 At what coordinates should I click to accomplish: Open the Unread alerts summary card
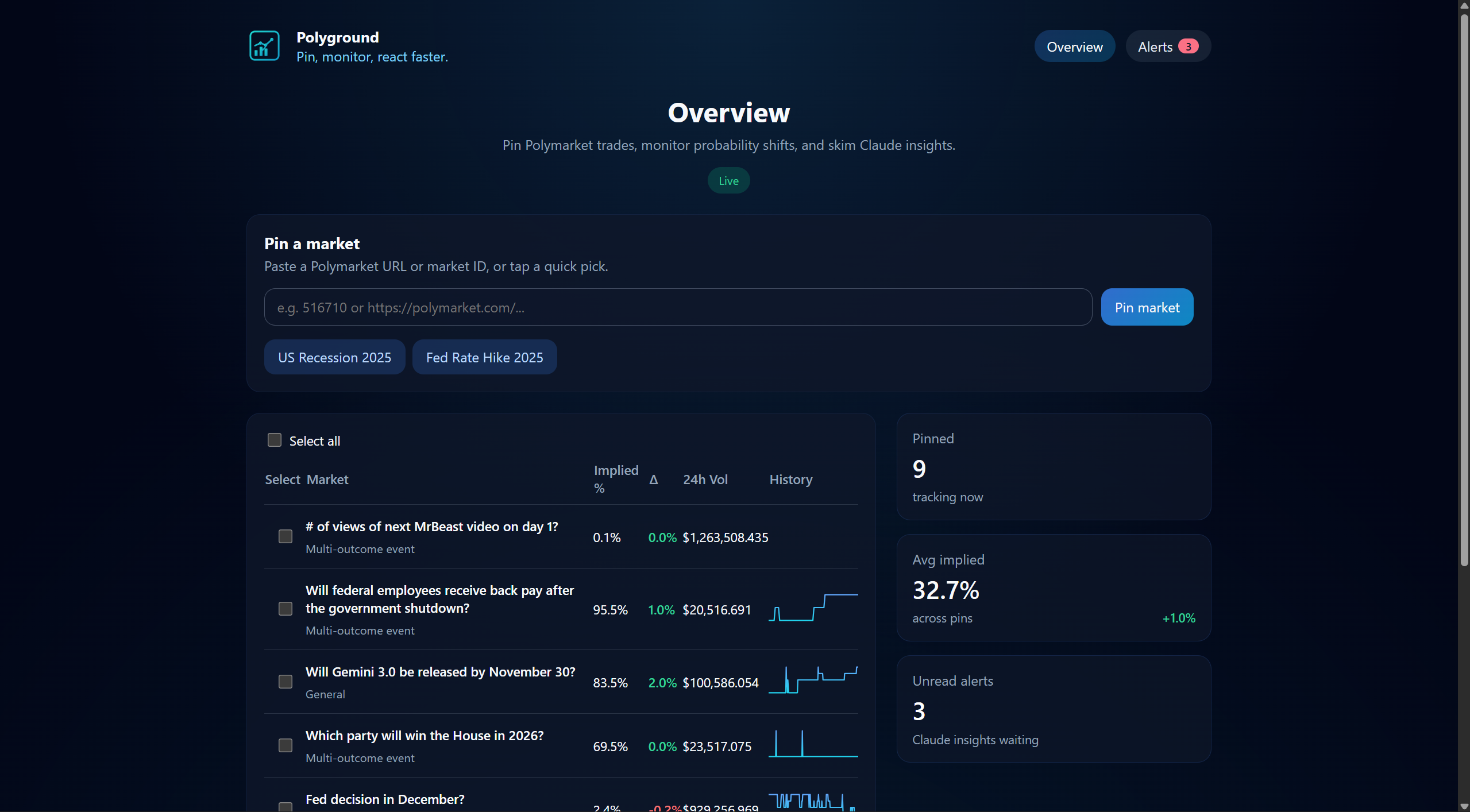coord(1054,709)
